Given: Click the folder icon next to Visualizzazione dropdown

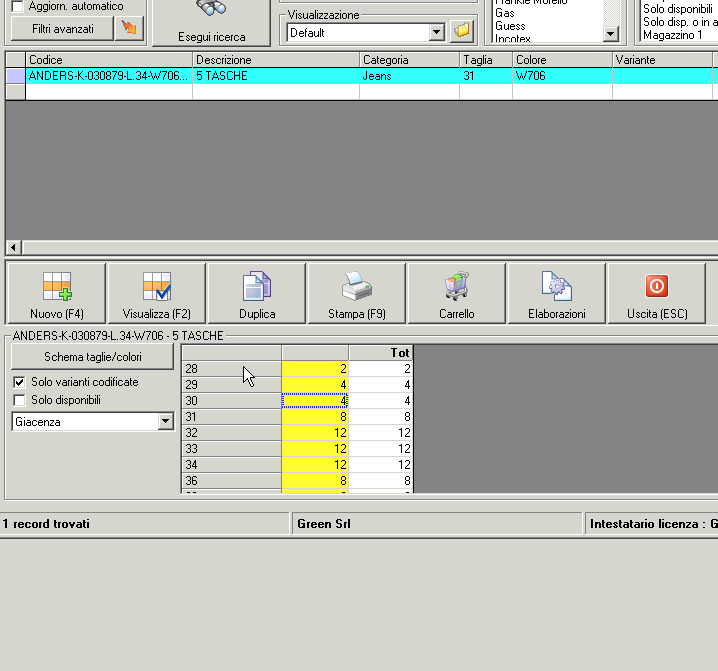Looking at the screenshot, I should pos(461,32).
